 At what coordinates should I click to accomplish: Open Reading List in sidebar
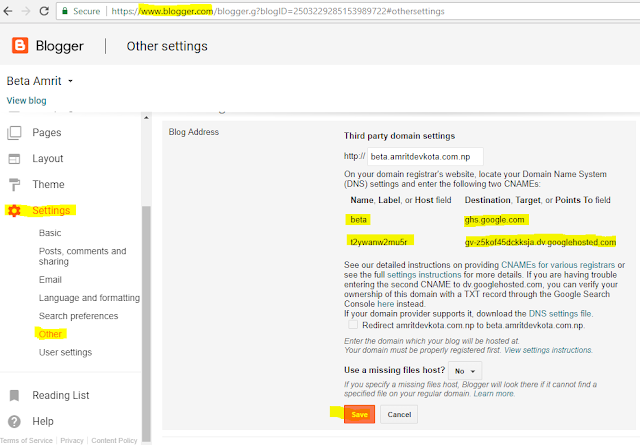point(61,395)
